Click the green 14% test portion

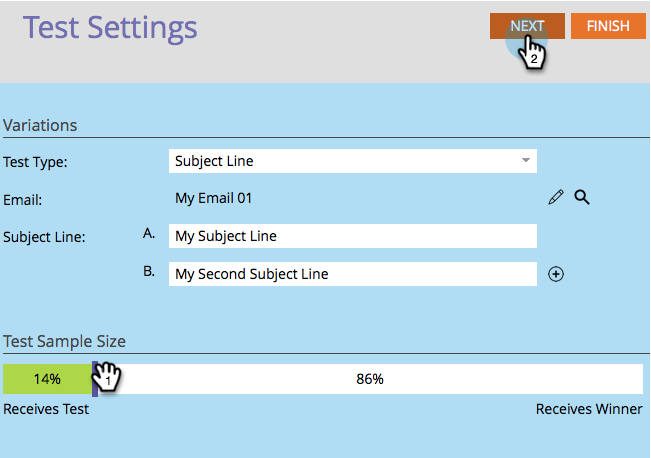(x=46, y=379)
